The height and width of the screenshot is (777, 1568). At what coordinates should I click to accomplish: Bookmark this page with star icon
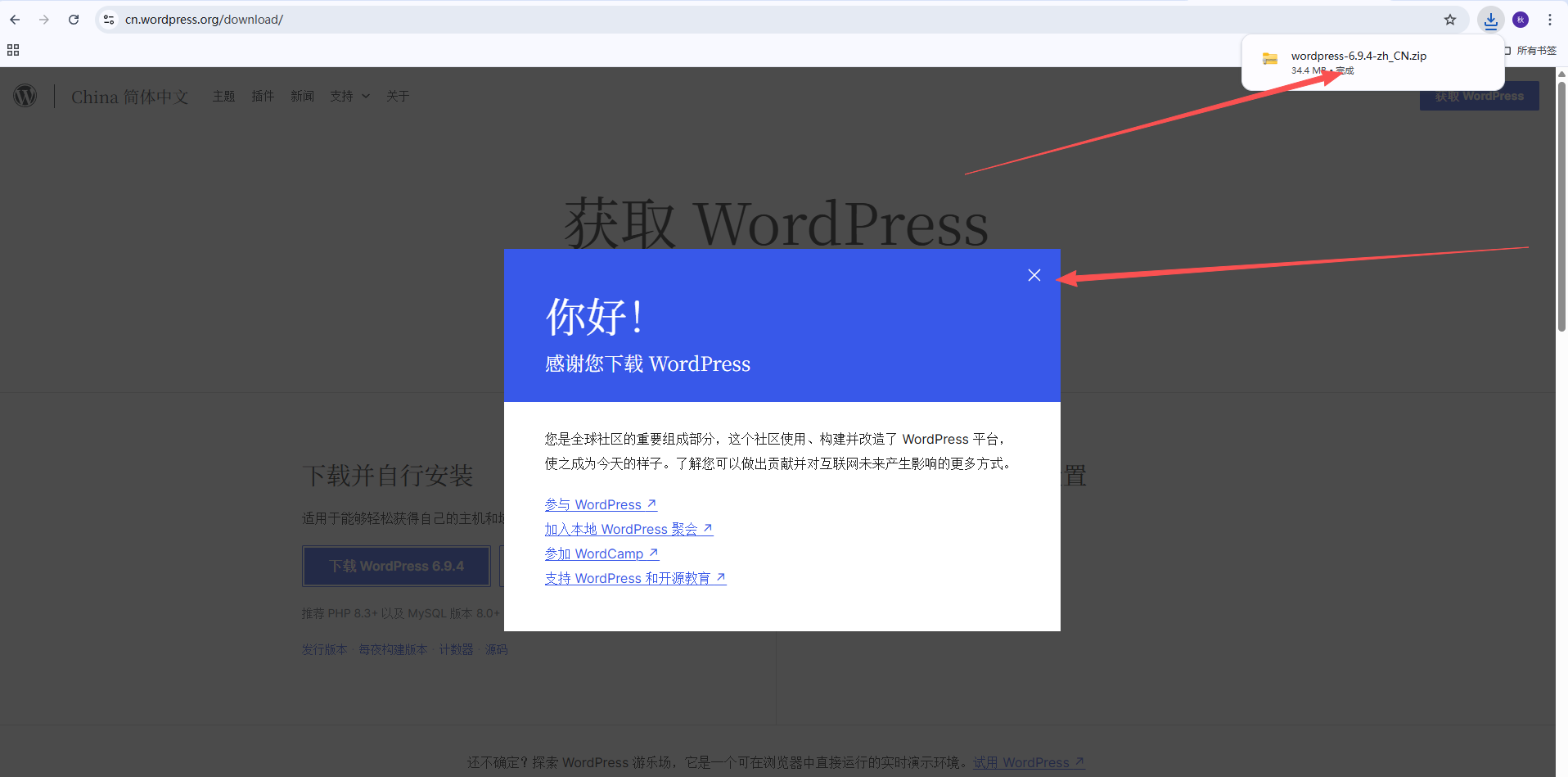(x=1449, y=20)
